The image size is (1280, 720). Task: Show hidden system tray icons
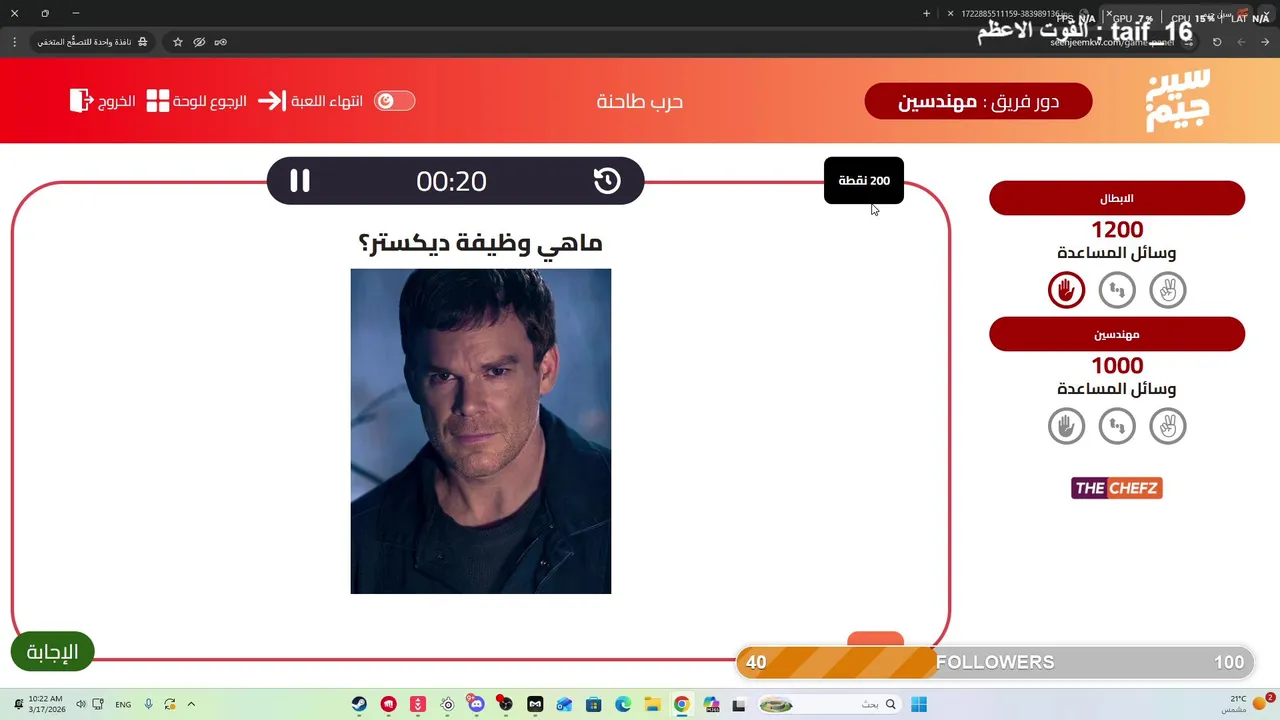[191, 704]
